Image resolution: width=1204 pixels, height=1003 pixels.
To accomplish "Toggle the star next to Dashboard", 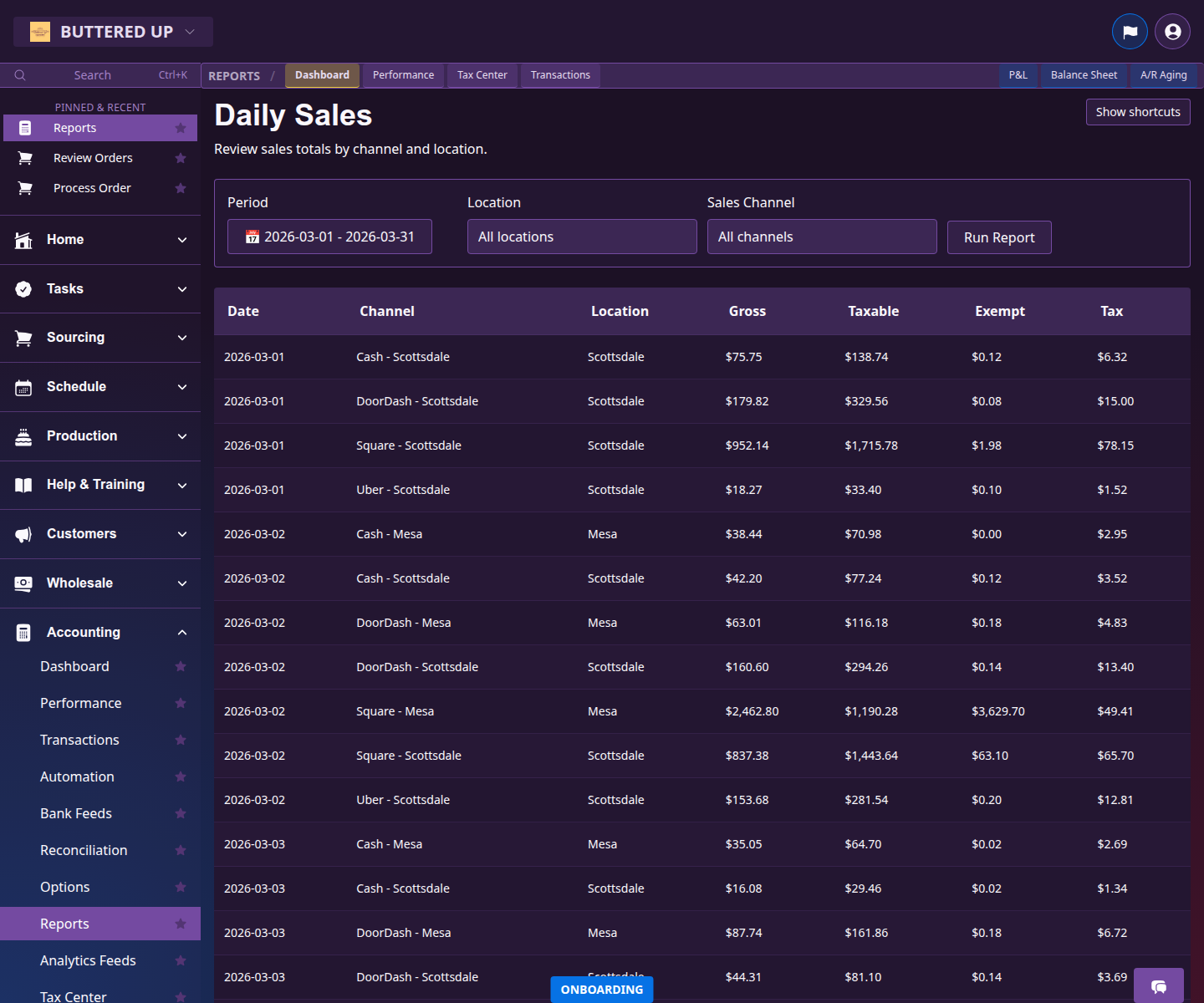I will pos(181,666).
